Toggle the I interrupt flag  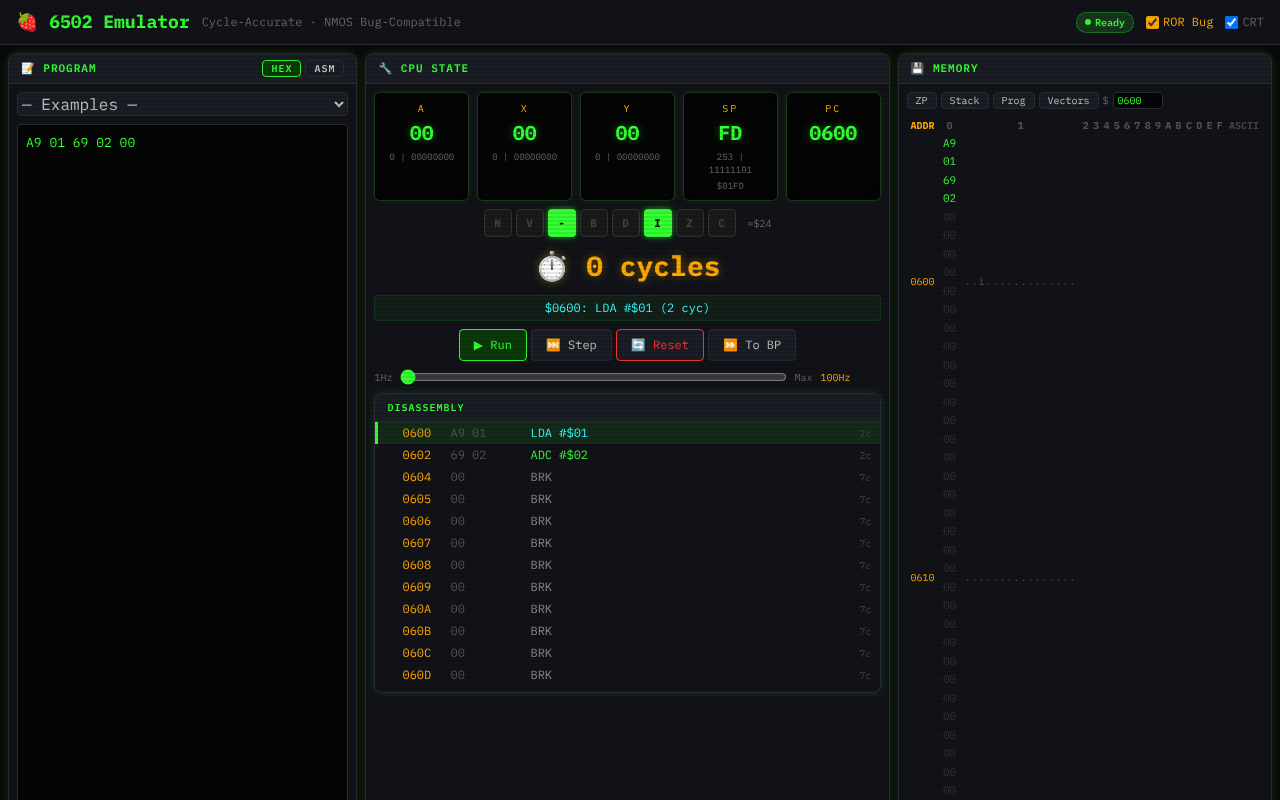click(x=658, y=223)
